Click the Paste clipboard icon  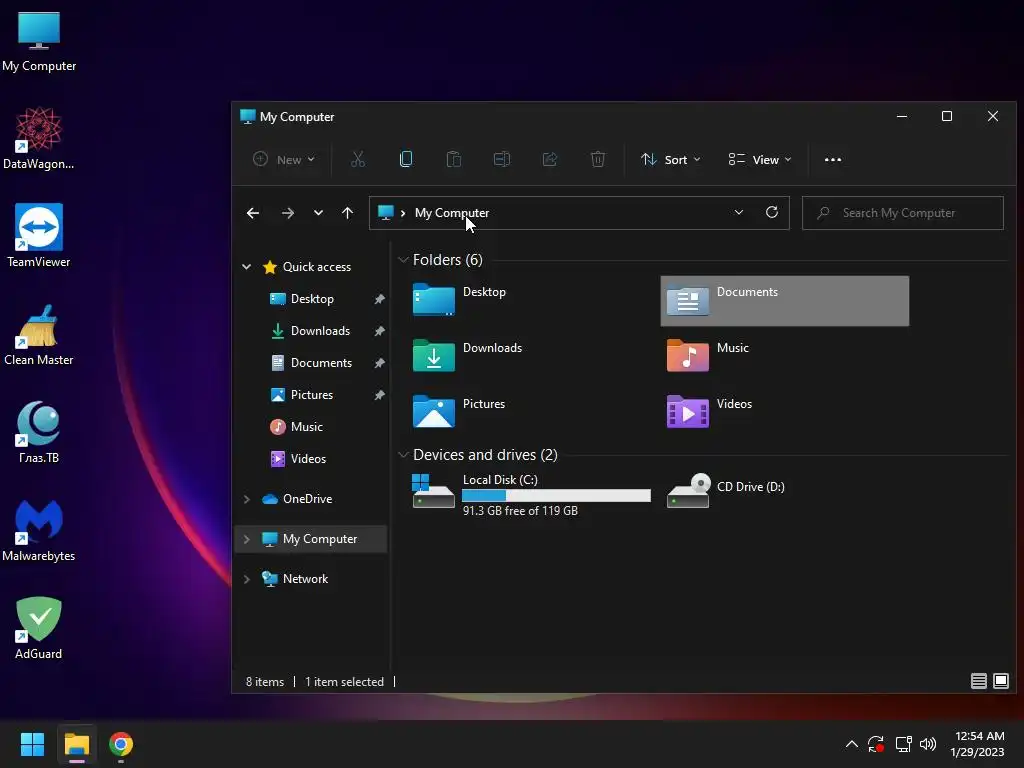click(x=454, y=159)
